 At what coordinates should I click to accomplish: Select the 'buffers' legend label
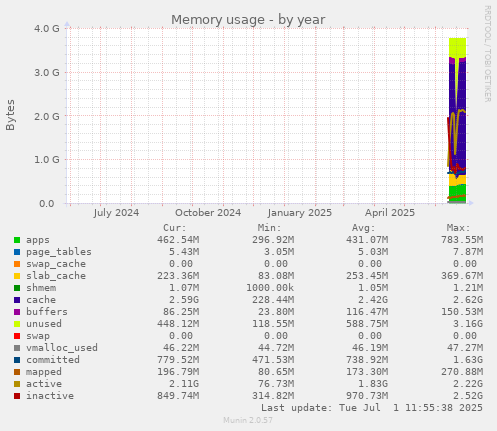pyautogui.click(x=47, y=312)
